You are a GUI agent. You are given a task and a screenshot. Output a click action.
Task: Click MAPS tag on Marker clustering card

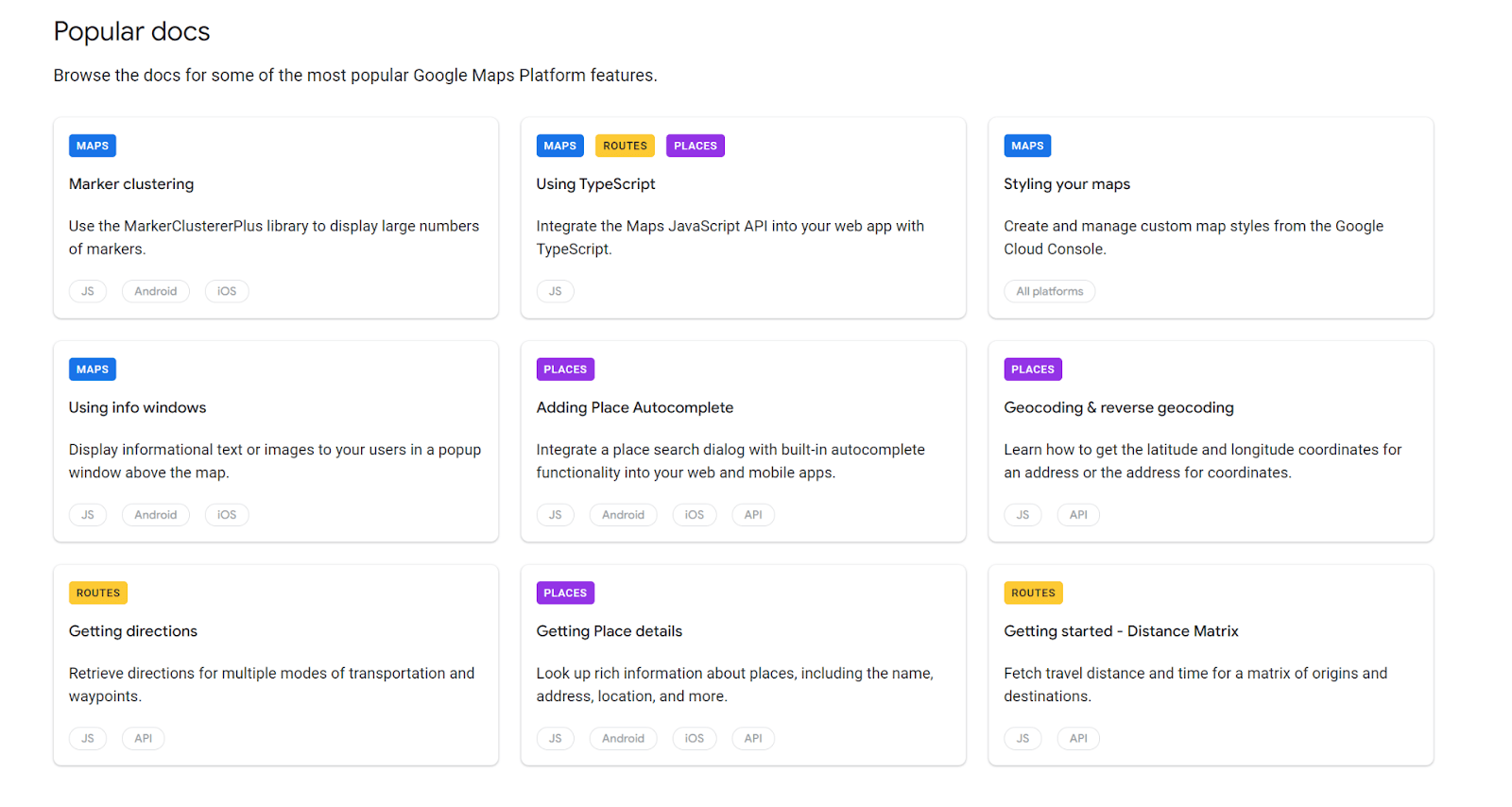coord(93,146)
